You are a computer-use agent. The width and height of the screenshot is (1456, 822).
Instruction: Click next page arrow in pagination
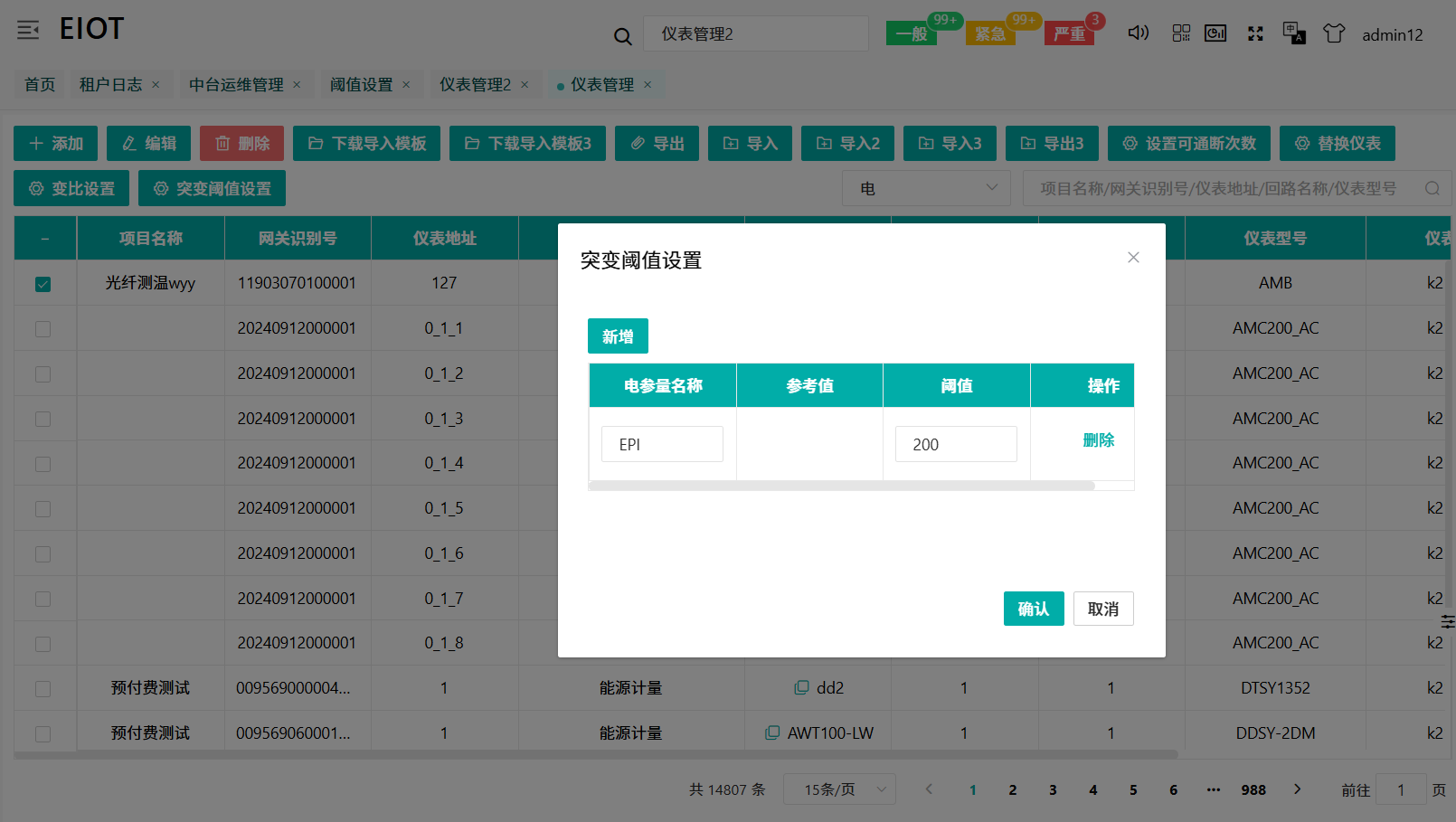(1297, 789)
